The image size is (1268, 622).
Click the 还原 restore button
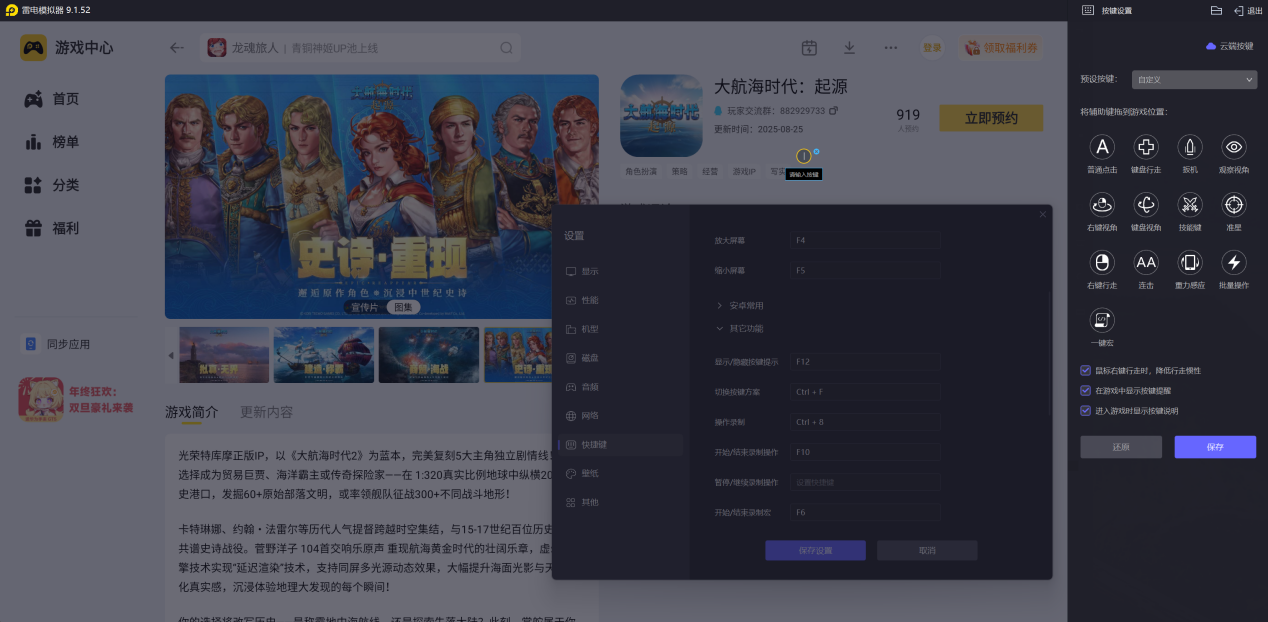(x=1121, y=447)
